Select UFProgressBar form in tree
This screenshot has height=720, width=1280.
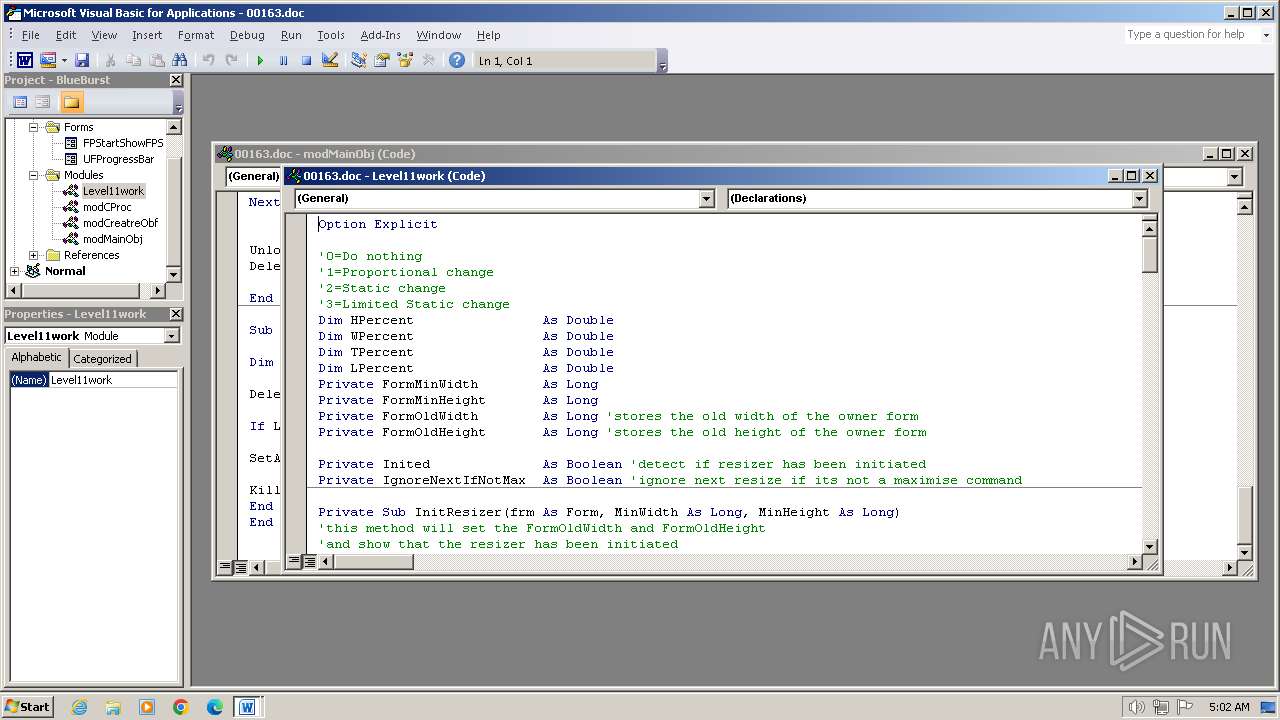[x=119, y=159]
